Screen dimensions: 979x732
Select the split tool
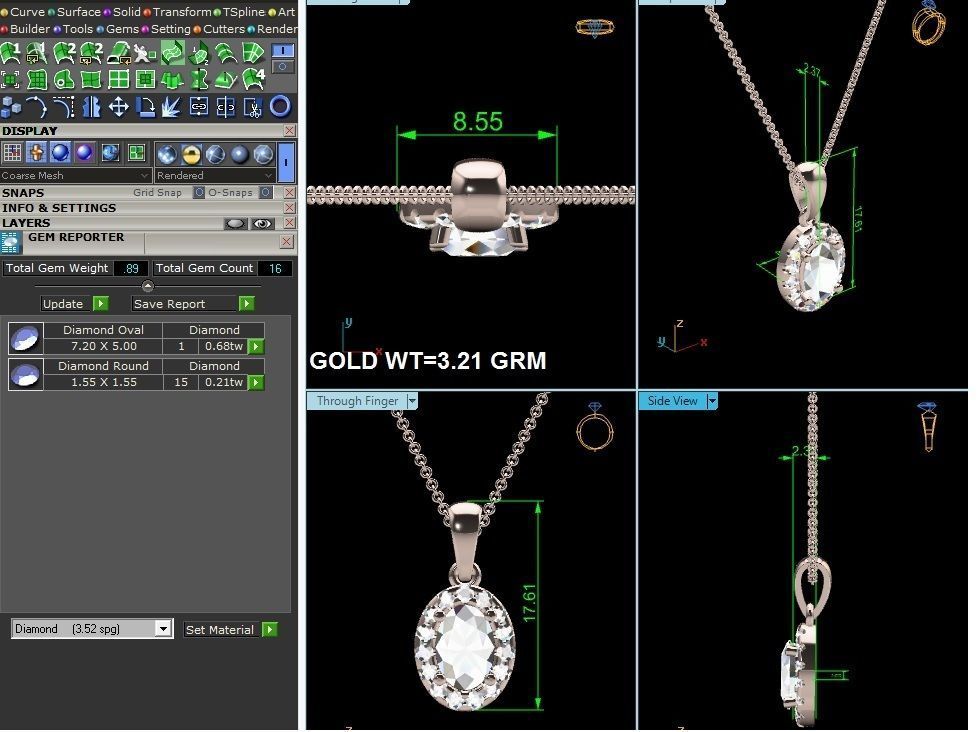pyautogui.click(x=225, y=107)
